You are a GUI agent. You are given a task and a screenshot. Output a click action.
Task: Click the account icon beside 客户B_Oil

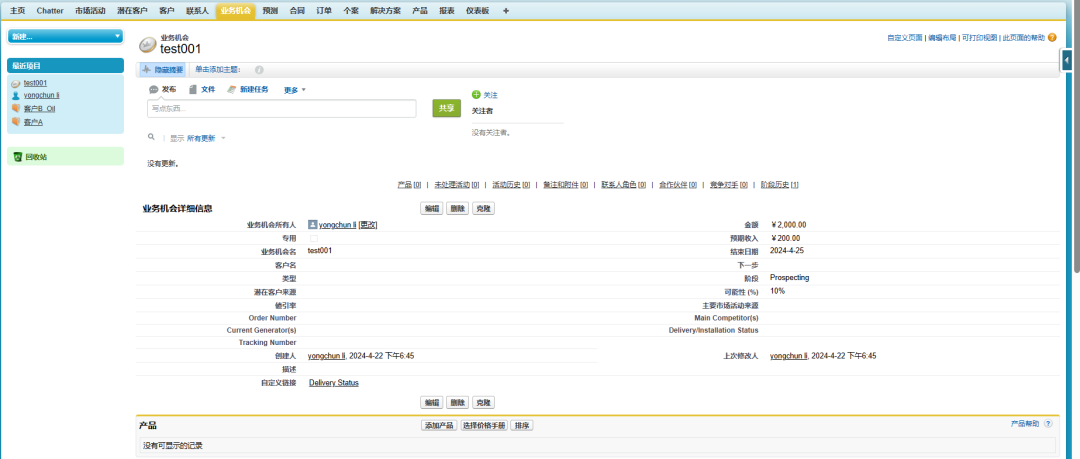click(16, 109)
